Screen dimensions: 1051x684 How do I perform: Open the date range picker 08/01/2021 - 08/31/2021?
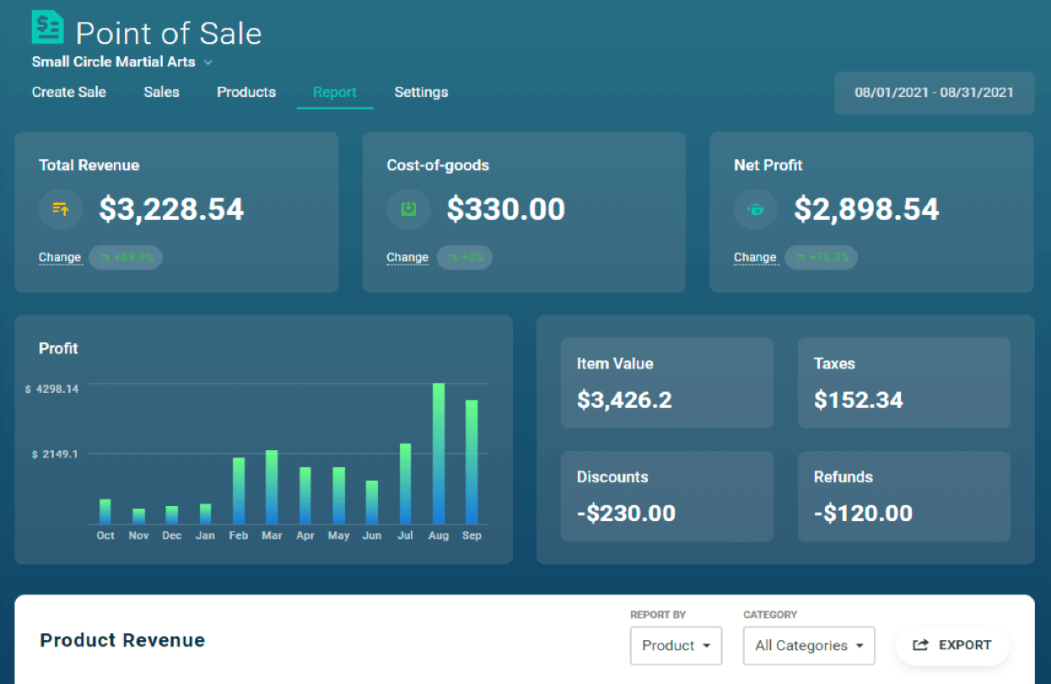coord(934,92)
